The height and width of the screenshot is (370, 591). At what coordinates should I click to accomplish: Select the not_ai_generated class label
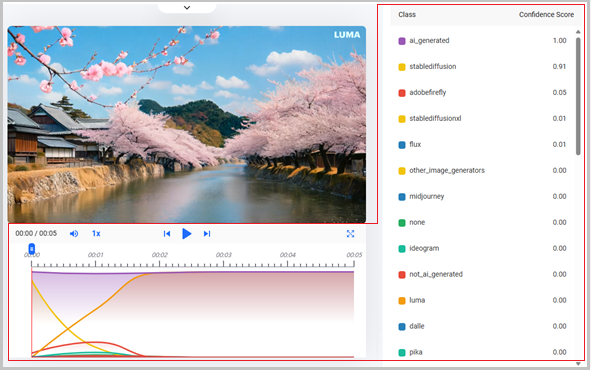point(436,274)
